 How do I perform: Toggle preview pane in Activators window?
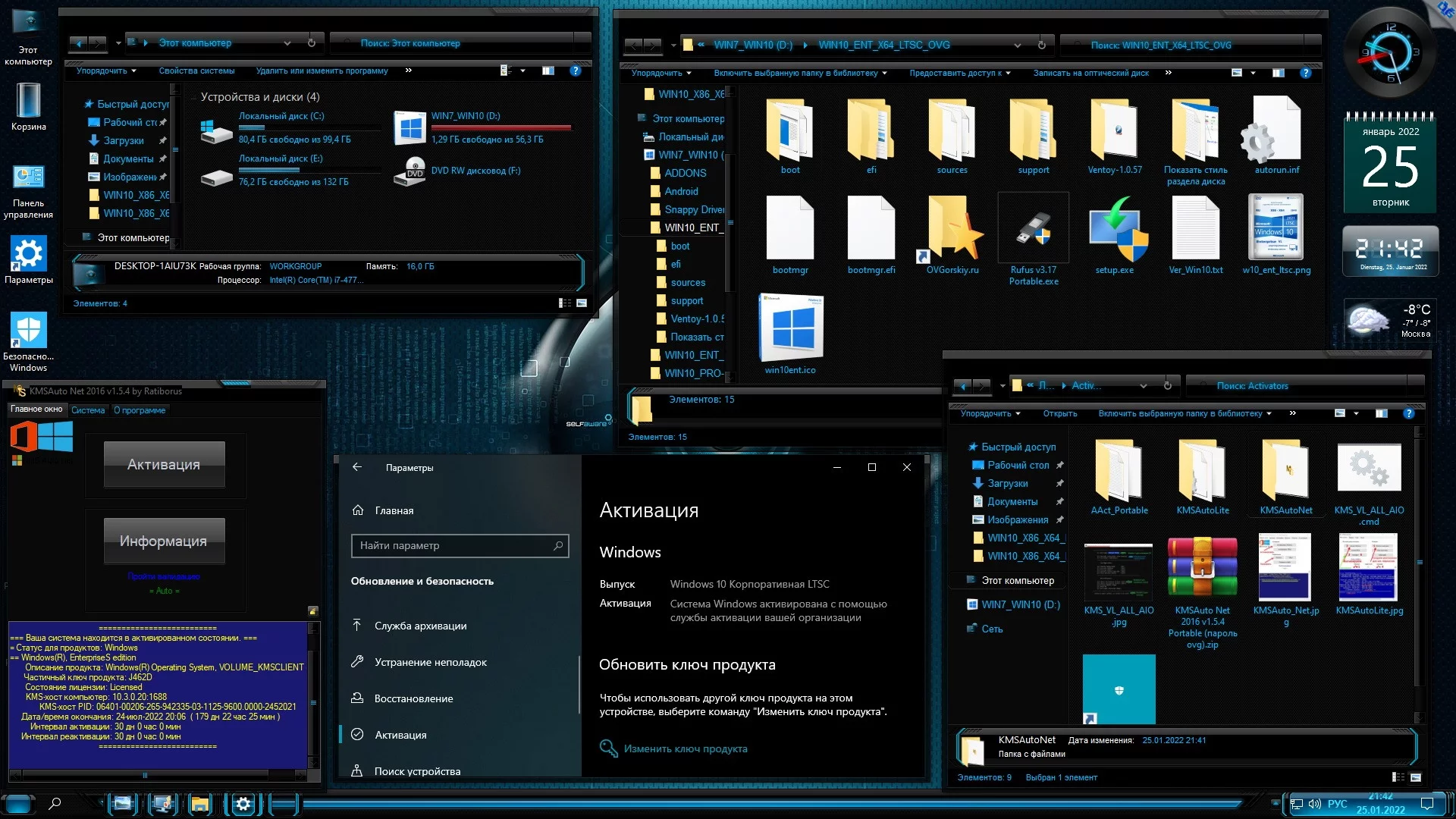[x=1381, y=413]
